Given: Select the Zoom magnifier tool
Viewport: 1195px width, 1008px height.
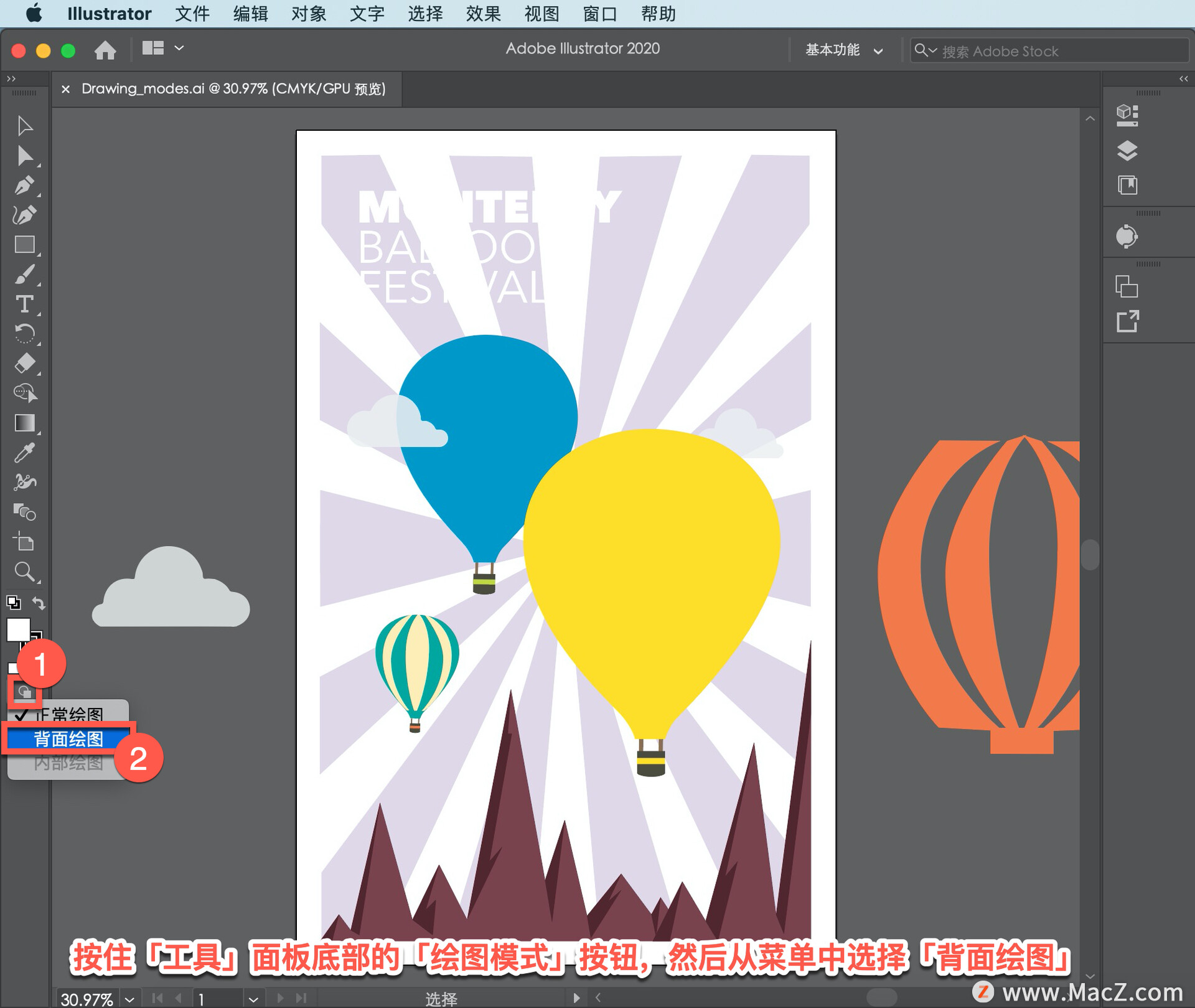Looking at the screenshot, I should click(24, 571).
